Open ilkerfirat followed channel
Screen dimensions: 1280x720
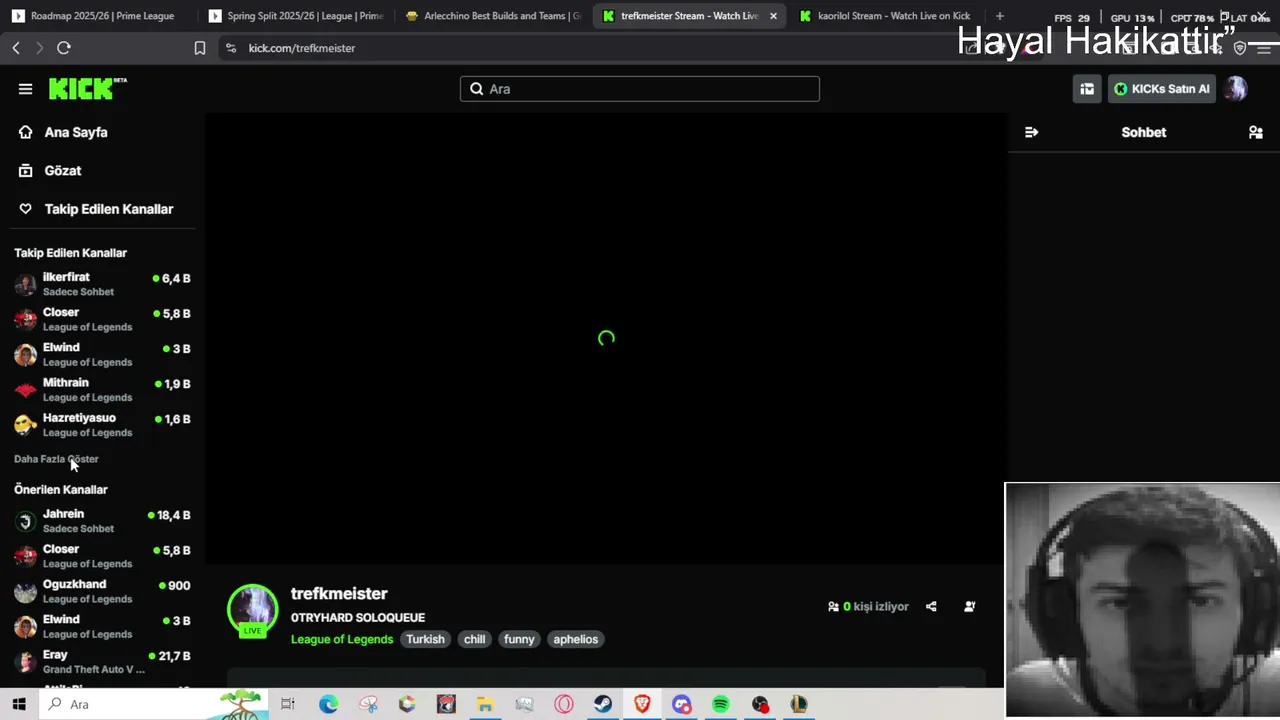102,284
